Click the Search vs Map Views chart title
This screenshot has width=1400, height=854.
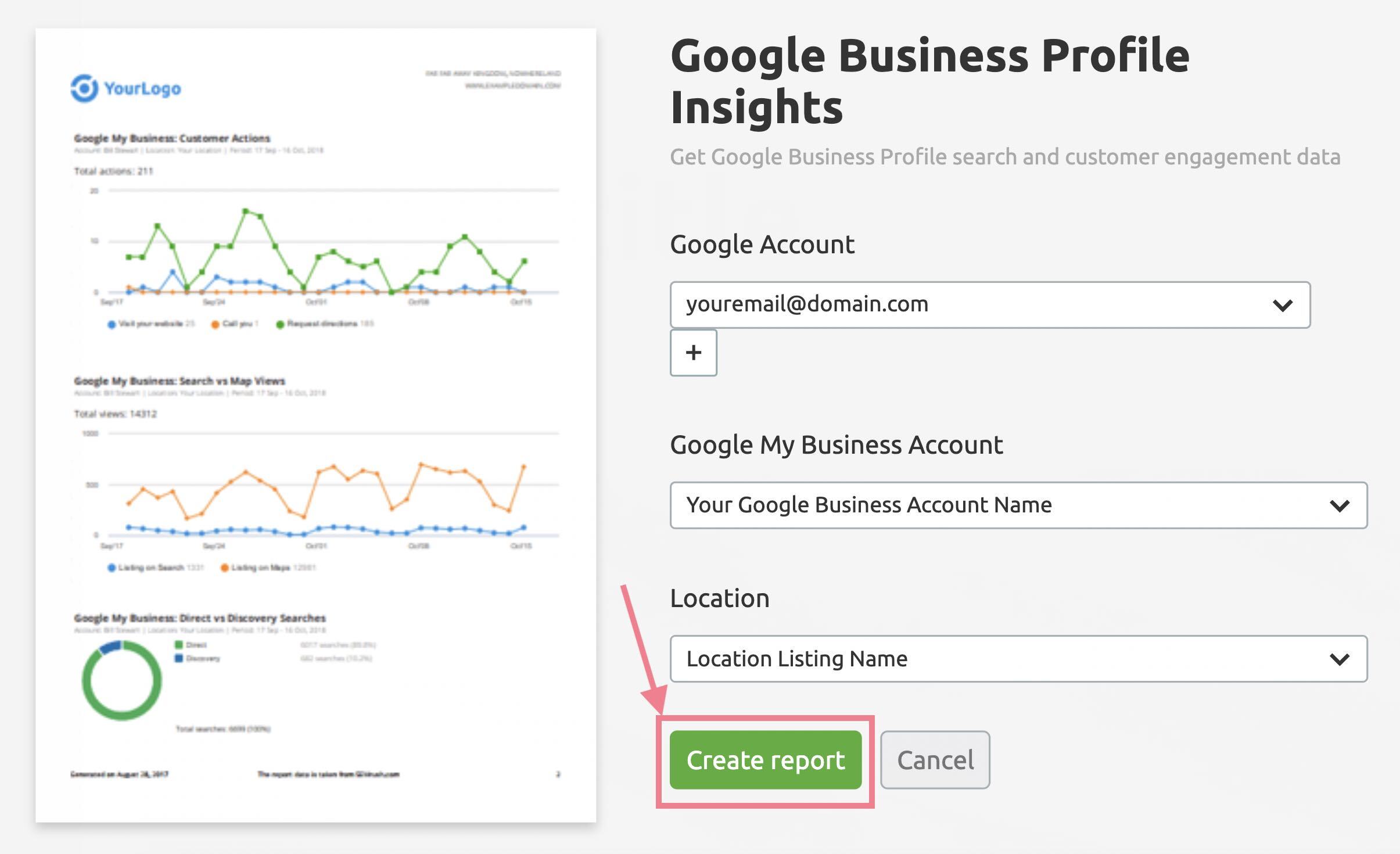[x=180, y=381]
